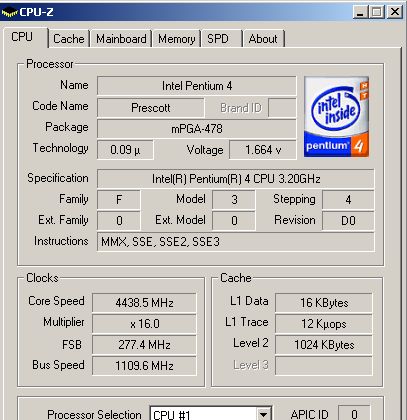The width and height of the screenshot is (407, 420).
Task: Click the CPU-Z title bar chip icon
Action: [9, 13]
